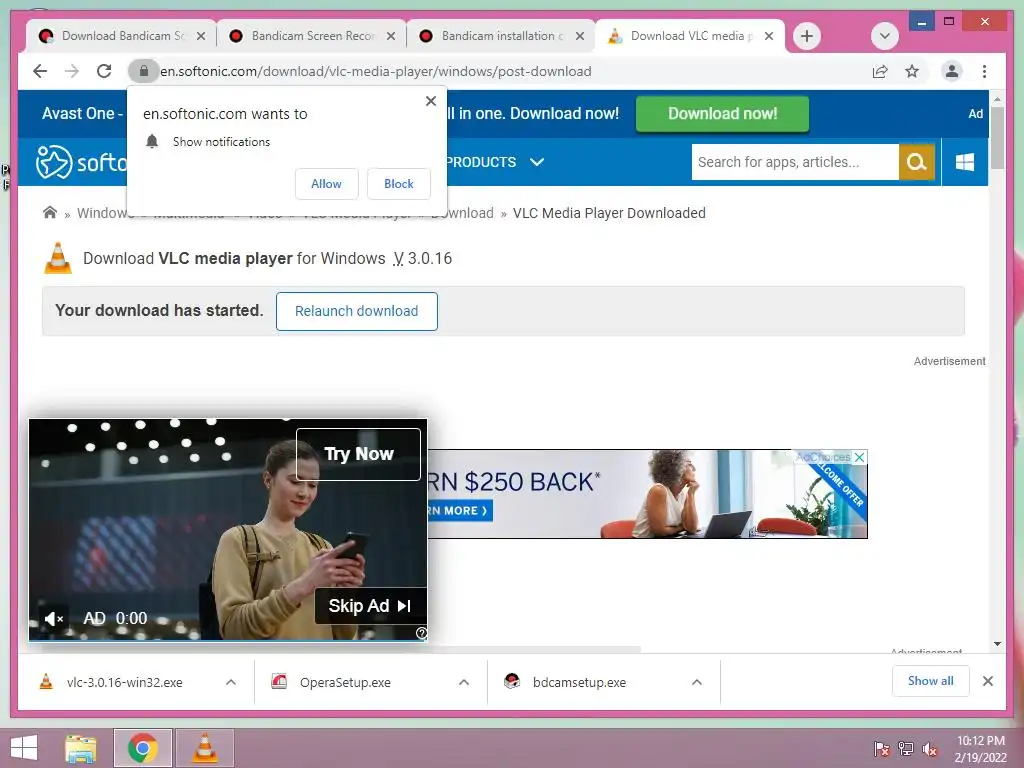Click the orange search magnifier button
1024x768 pixels.
click(x=917, y=162)
